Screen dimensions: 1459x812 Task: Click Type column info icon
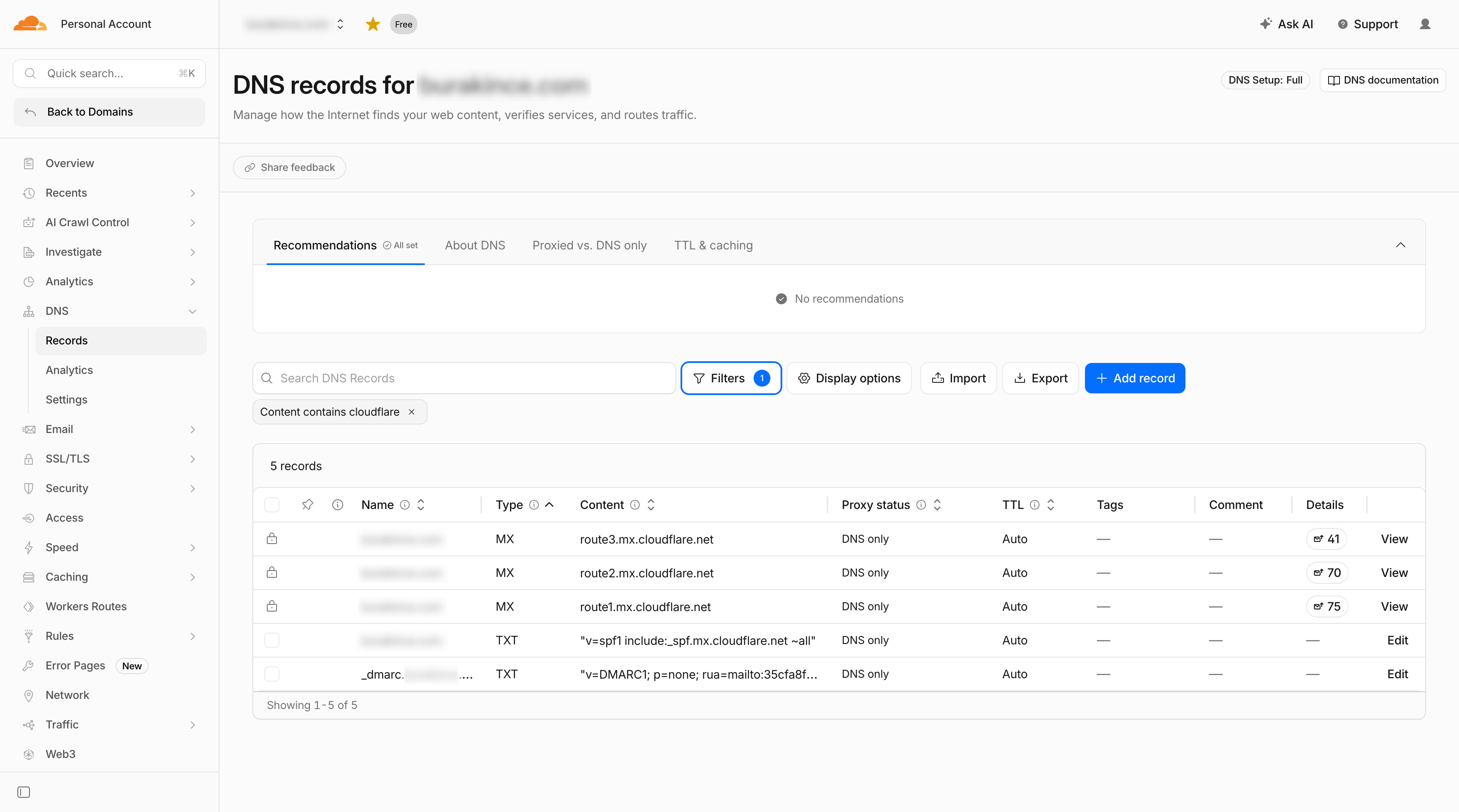pos(534,504)
